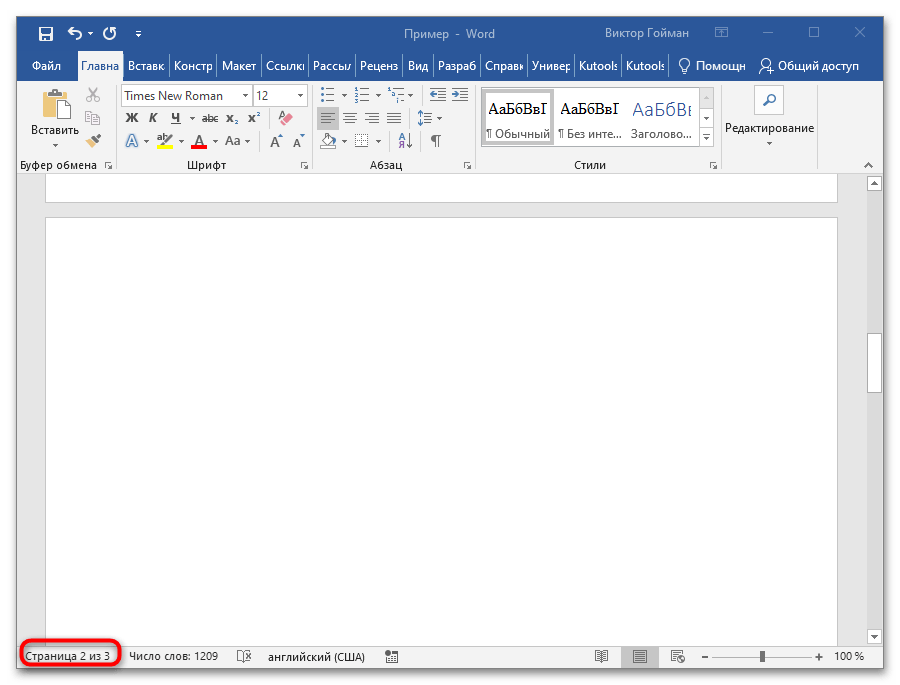Clear all formatting eraser icon
Image resolution: width=900 pixels, height=685 pixels.
285,118
